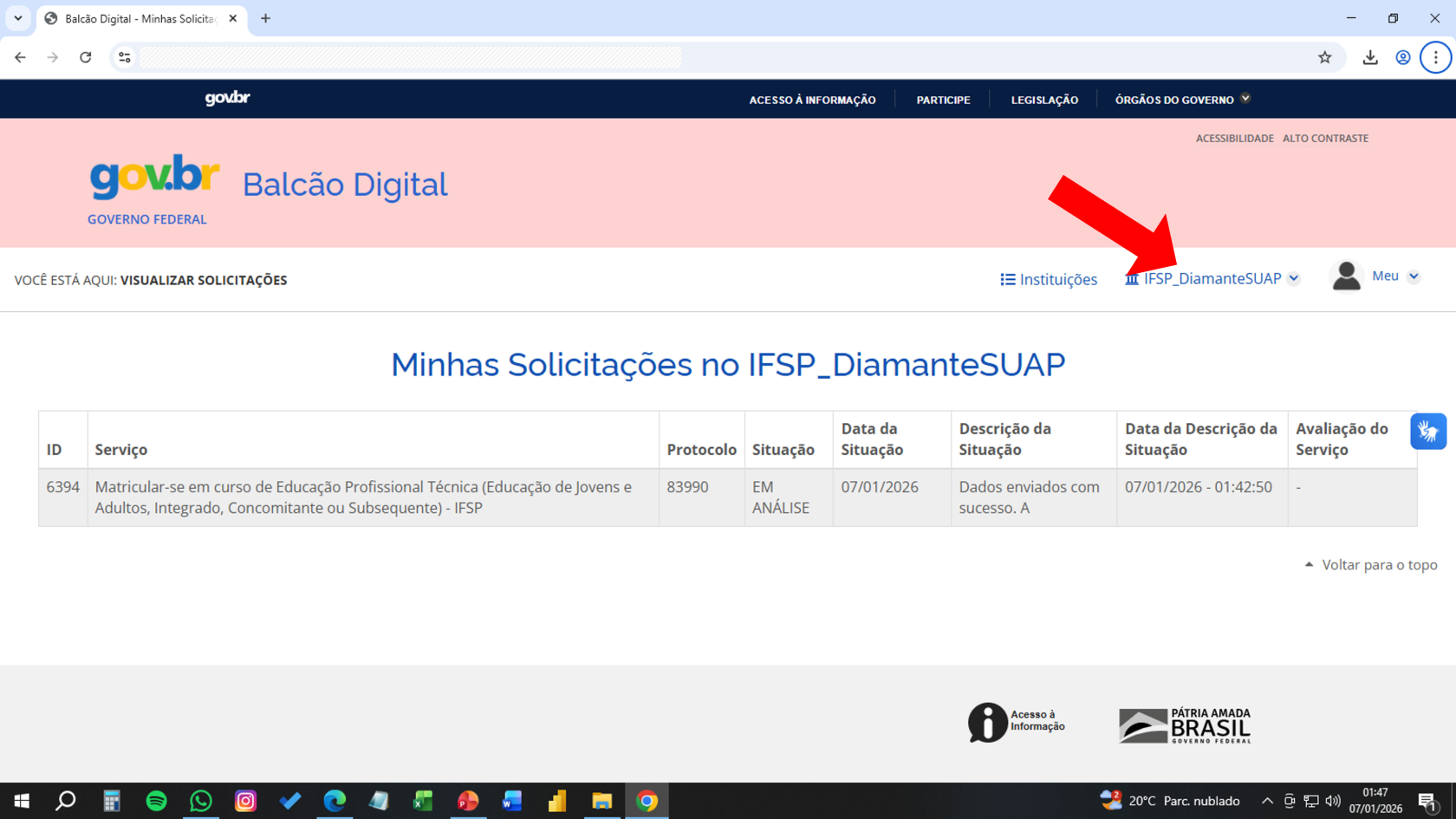Click the user avatar next to Meu
Screen dimensions: 1456x819
[x=1346, y=276]
